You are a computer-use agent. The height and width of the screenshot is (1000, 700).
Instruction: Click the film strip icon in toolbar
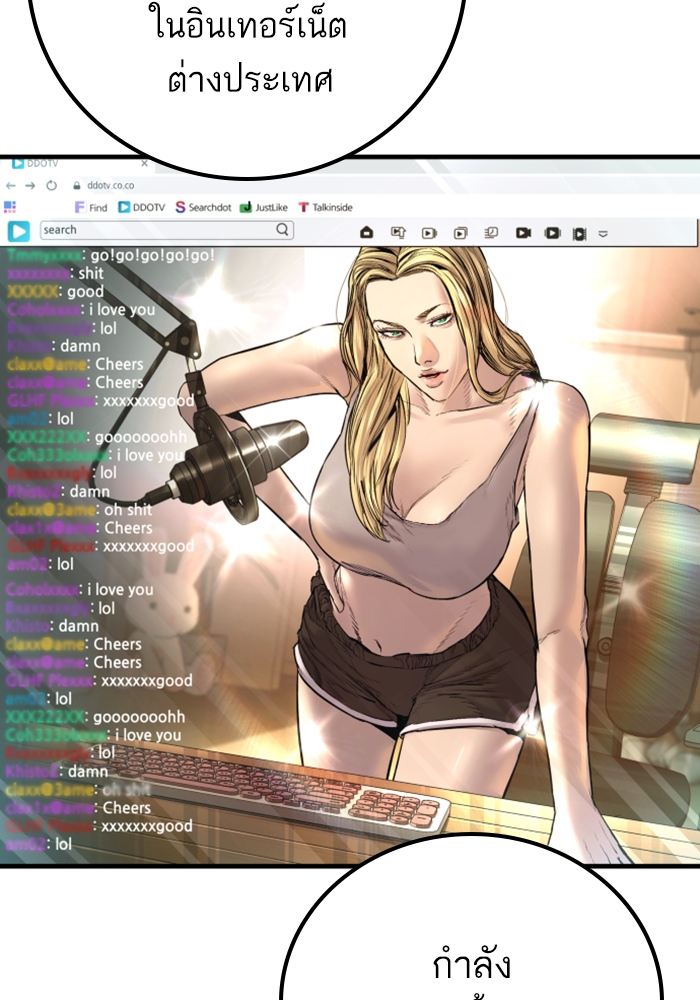pos(579,234)
